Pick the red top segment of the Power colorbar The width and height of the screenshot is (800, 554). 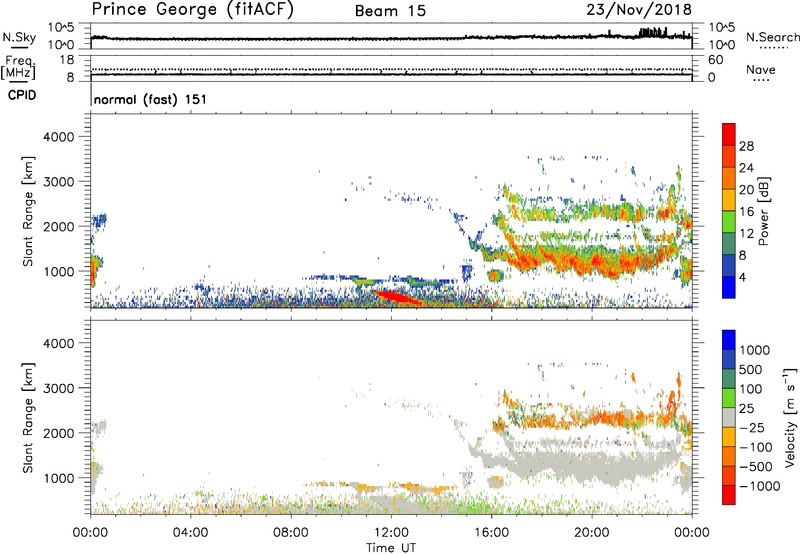tap(729, 134)
